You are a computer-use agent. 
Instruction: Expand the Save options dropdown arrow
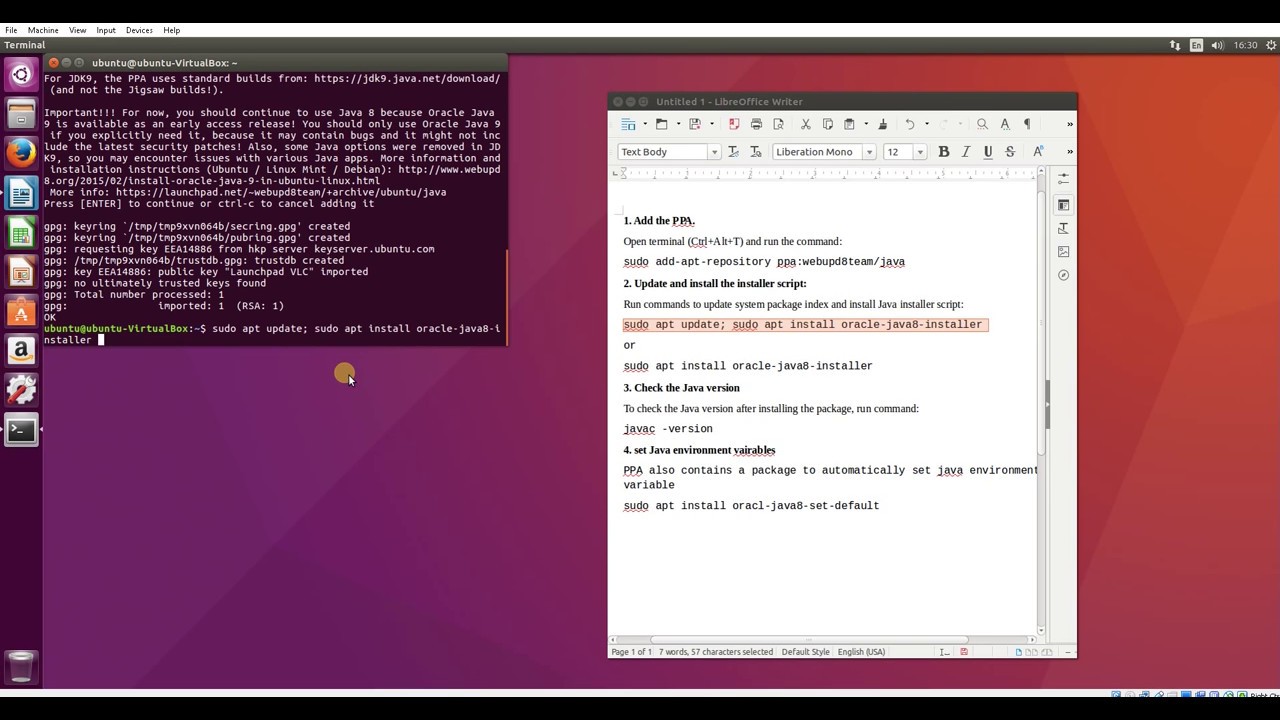(x=711, y=124)
